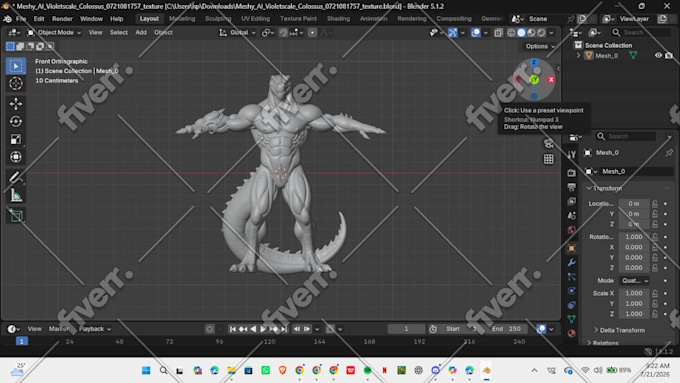Open shading options dropdown arrow

click(x=552, y=33)
